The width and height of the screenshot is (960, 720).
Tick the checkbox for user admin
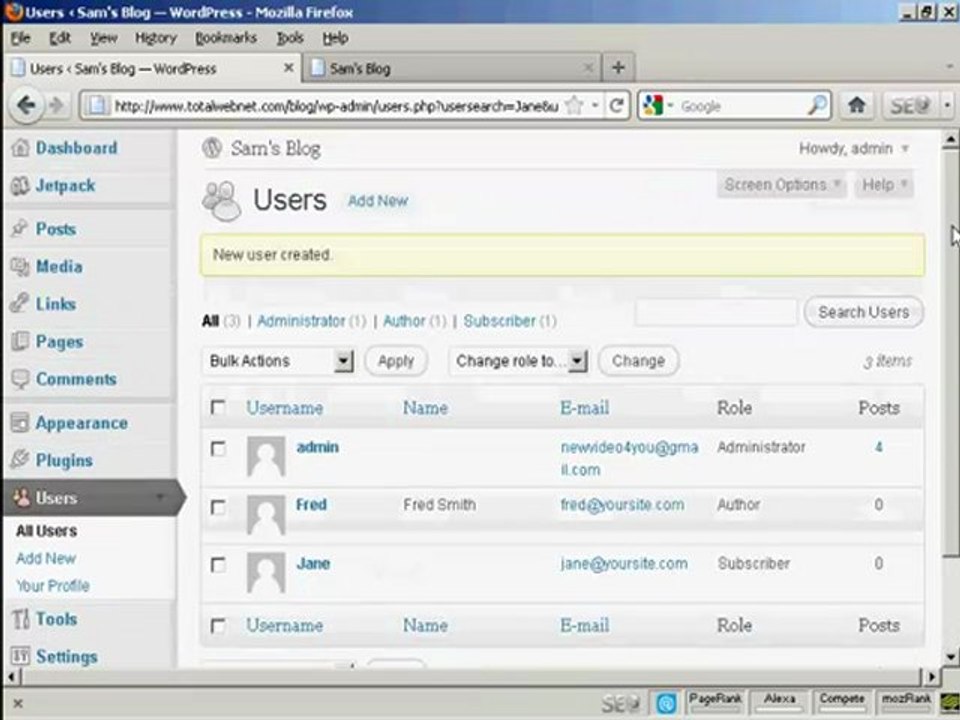coord(218,449)
